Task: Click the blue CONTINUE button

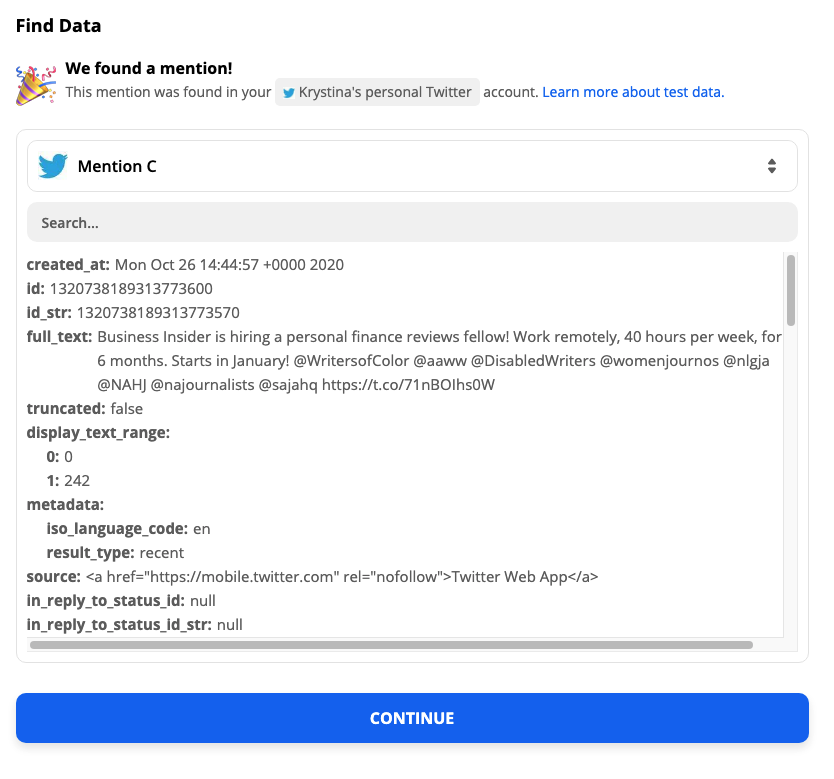Action: (x=412, y=718)
